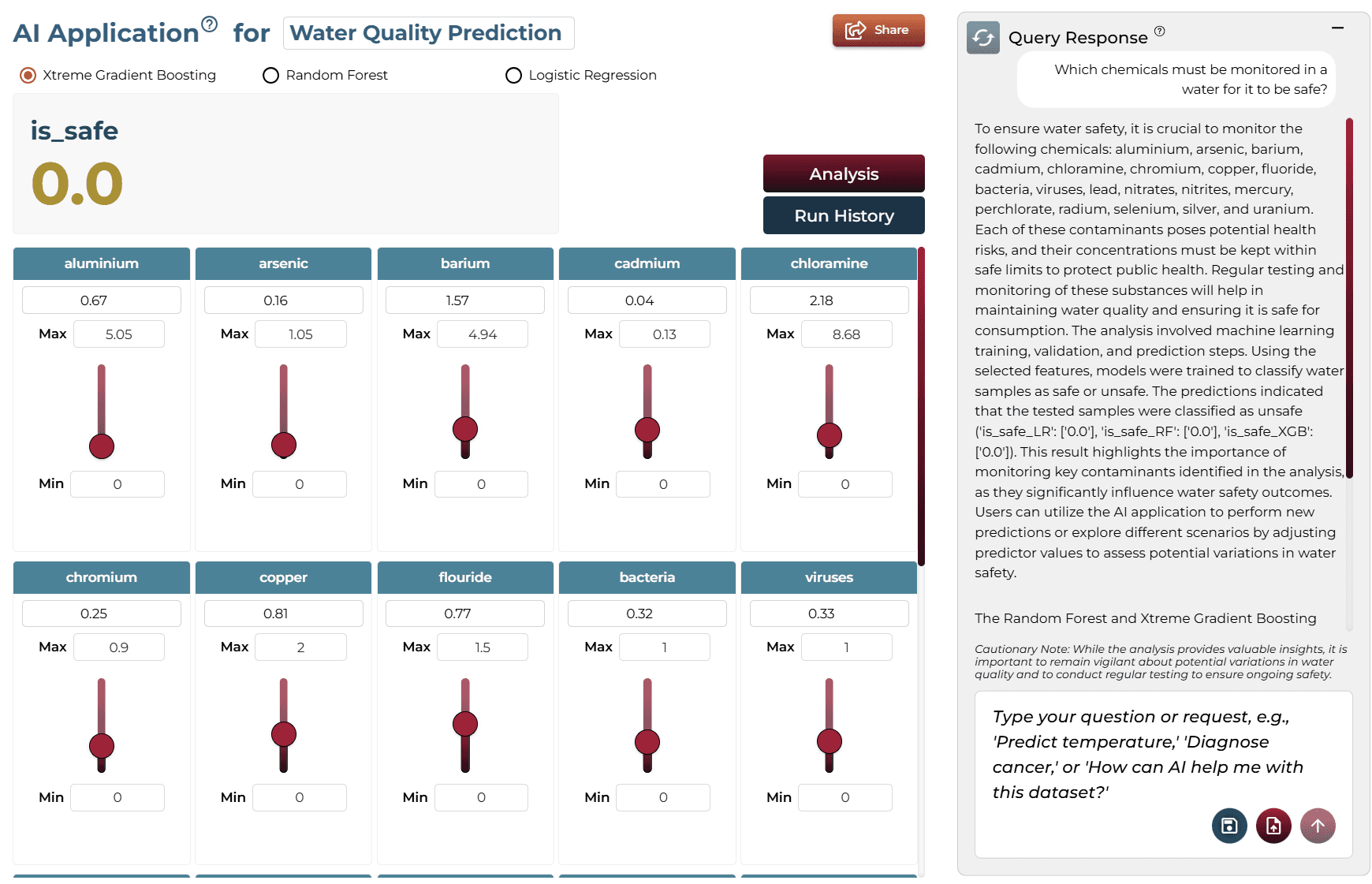Open help icon next to Query Response
The height and width of the screenshot is (884, 1372).
click(x=1159, y=32)
